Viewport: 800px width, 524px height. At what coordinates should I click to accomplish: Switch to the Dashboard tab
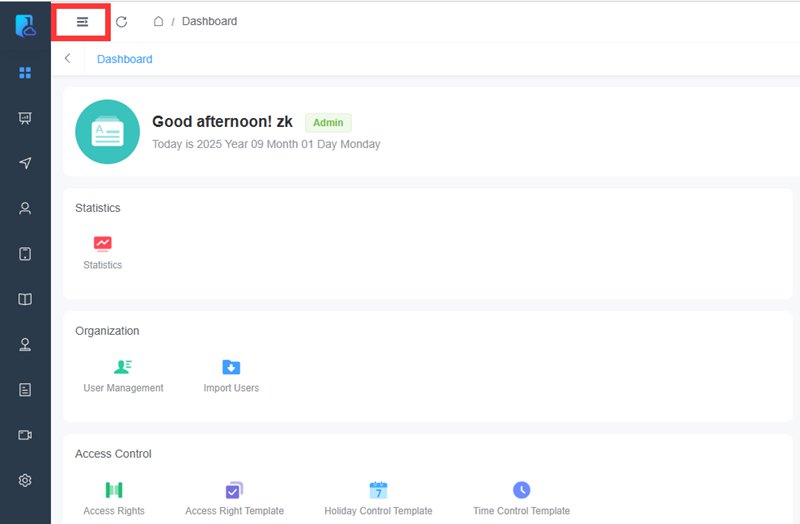[x=124, y=59]
